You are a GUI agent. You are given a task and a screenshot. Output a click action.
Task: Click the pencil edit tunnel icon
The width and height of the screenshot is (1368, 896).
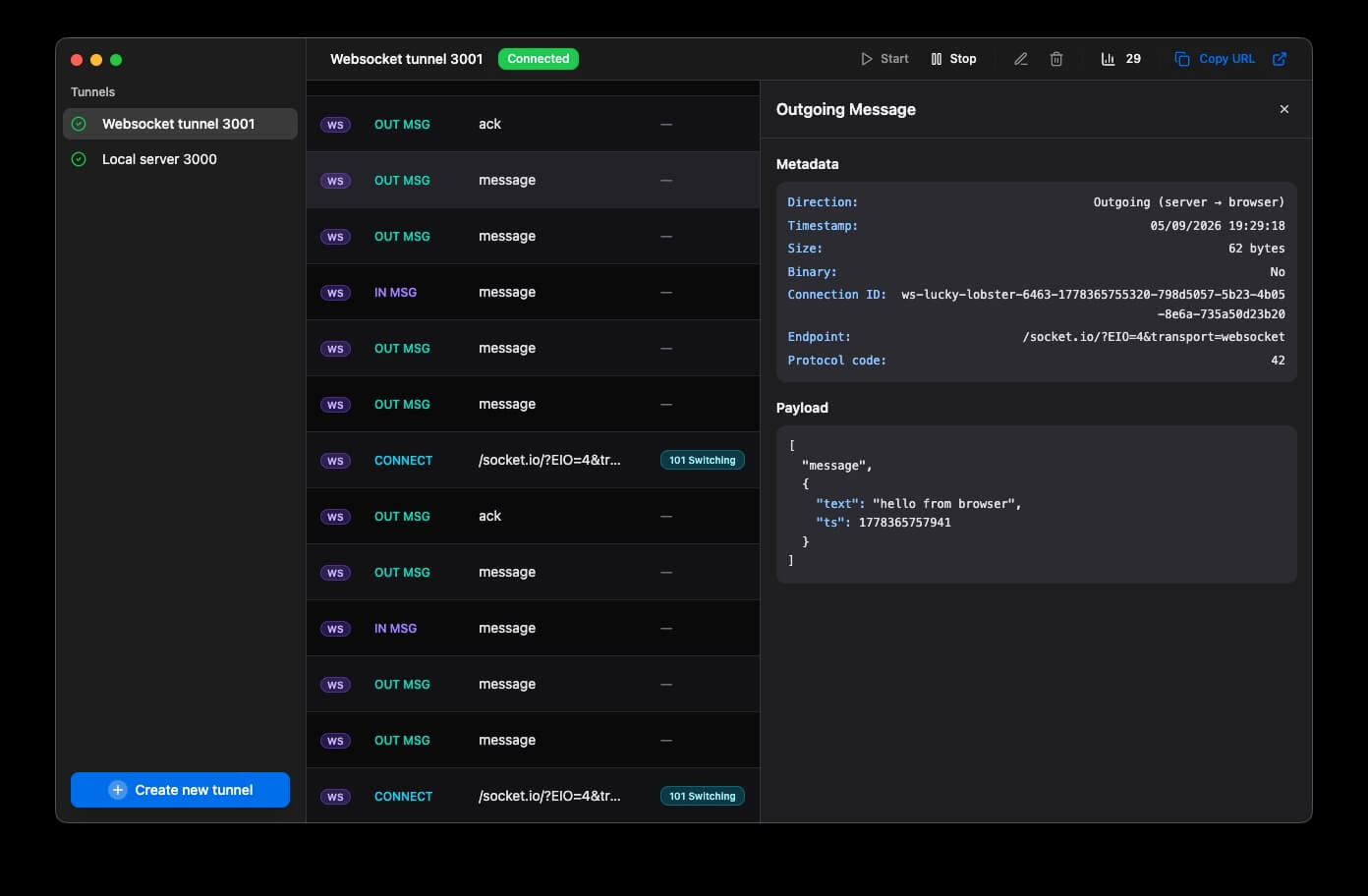point(1021,59)
